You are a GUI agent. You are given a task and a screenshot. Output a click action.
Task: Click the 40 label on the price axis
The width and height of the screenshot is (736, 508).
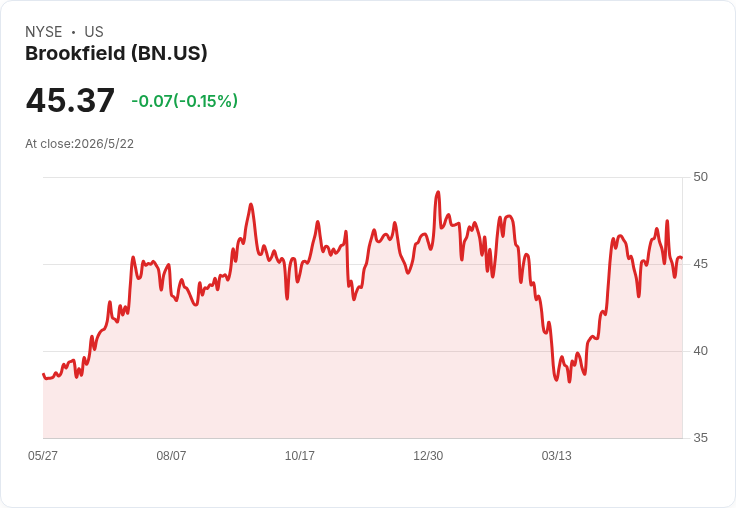[x=700, y=351]
